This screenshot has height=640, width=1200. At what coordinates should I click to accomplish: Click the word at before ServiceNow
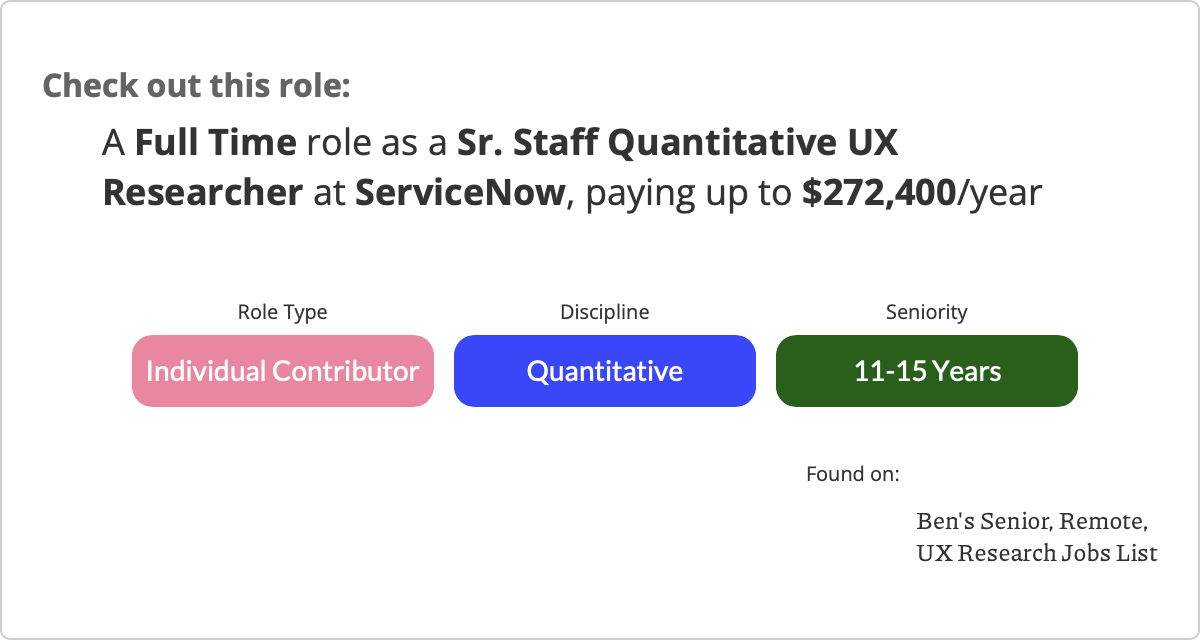click(329, 193)
